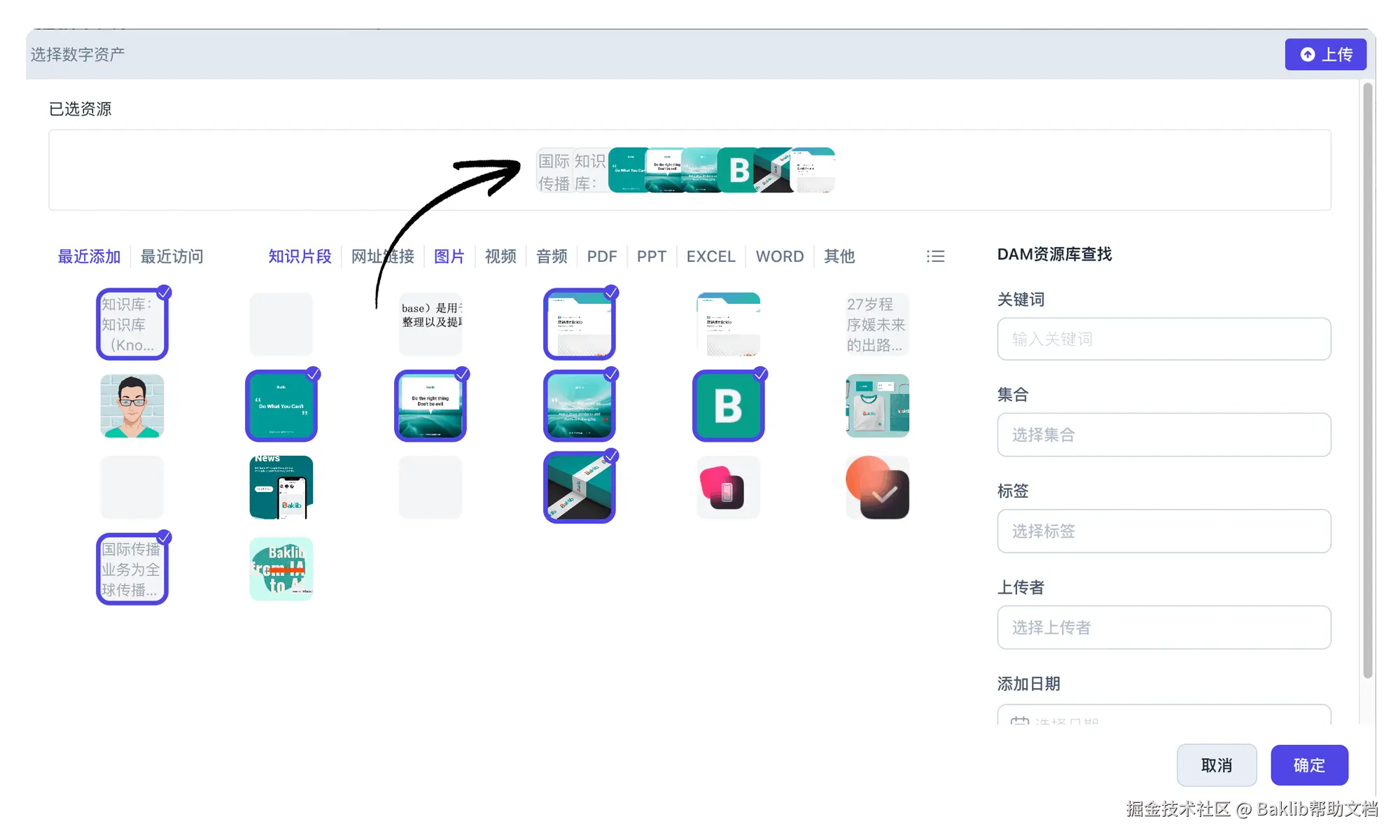The height and width of the screenshot is (840, 1400).
Task: Click the calendar icon in date field
Action: [x=1019, y=721]
